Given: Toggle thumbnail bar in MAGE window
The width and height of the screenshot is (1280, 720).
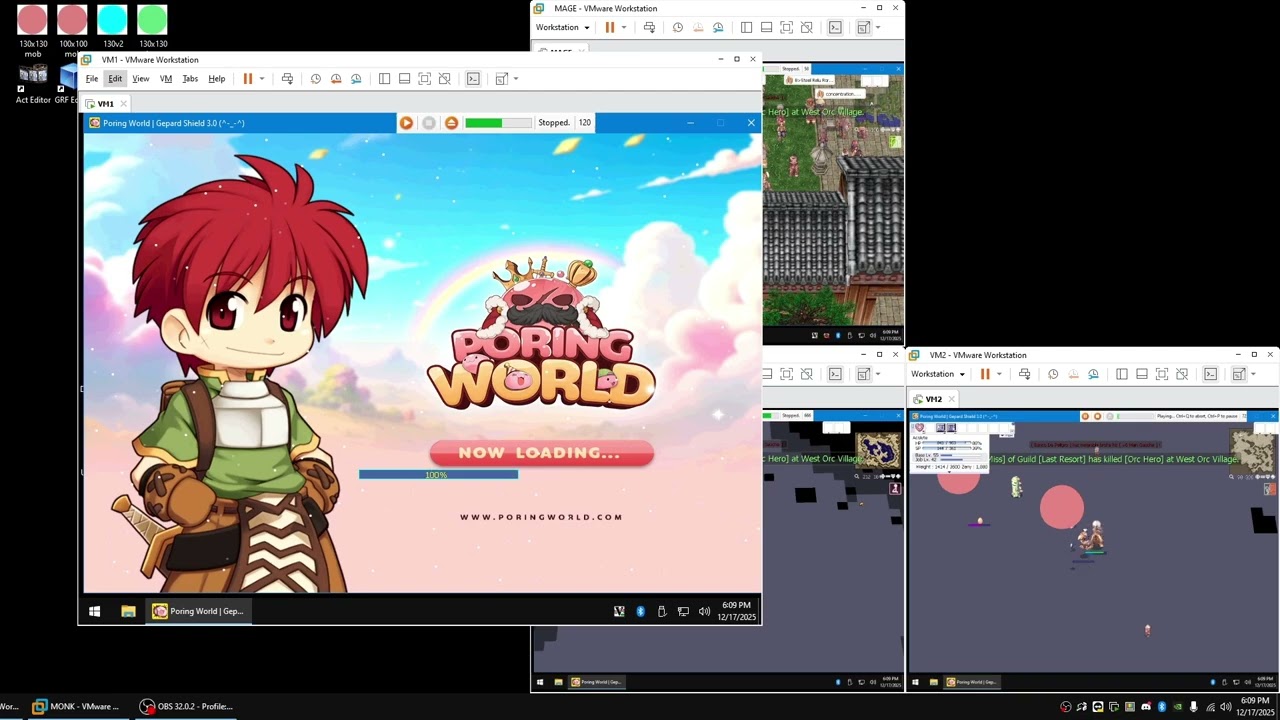Looking at the screenshot, I should 766,28.
